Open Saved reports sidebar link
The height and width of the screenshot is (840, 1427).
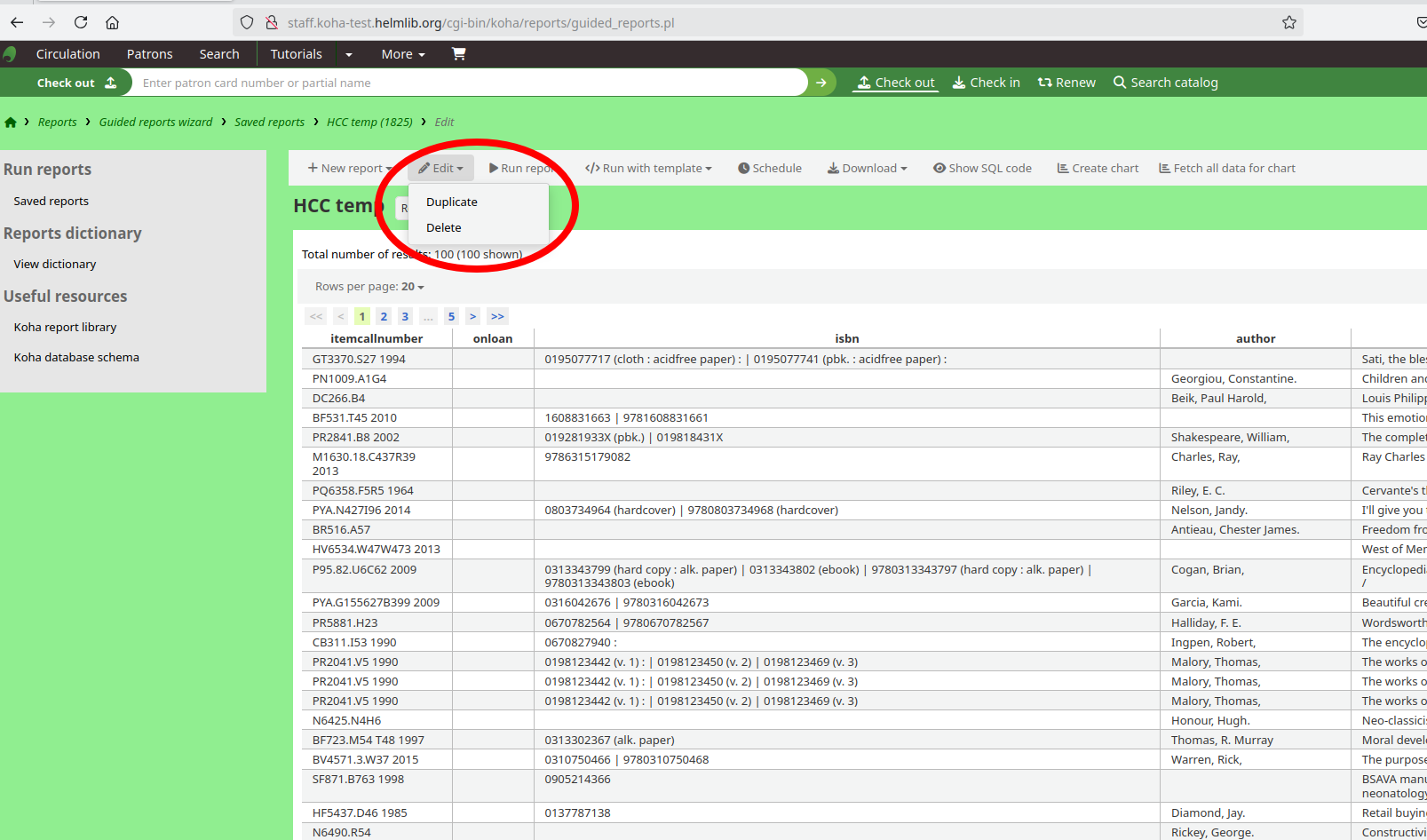pyautogui.click(x=52, y=202)
